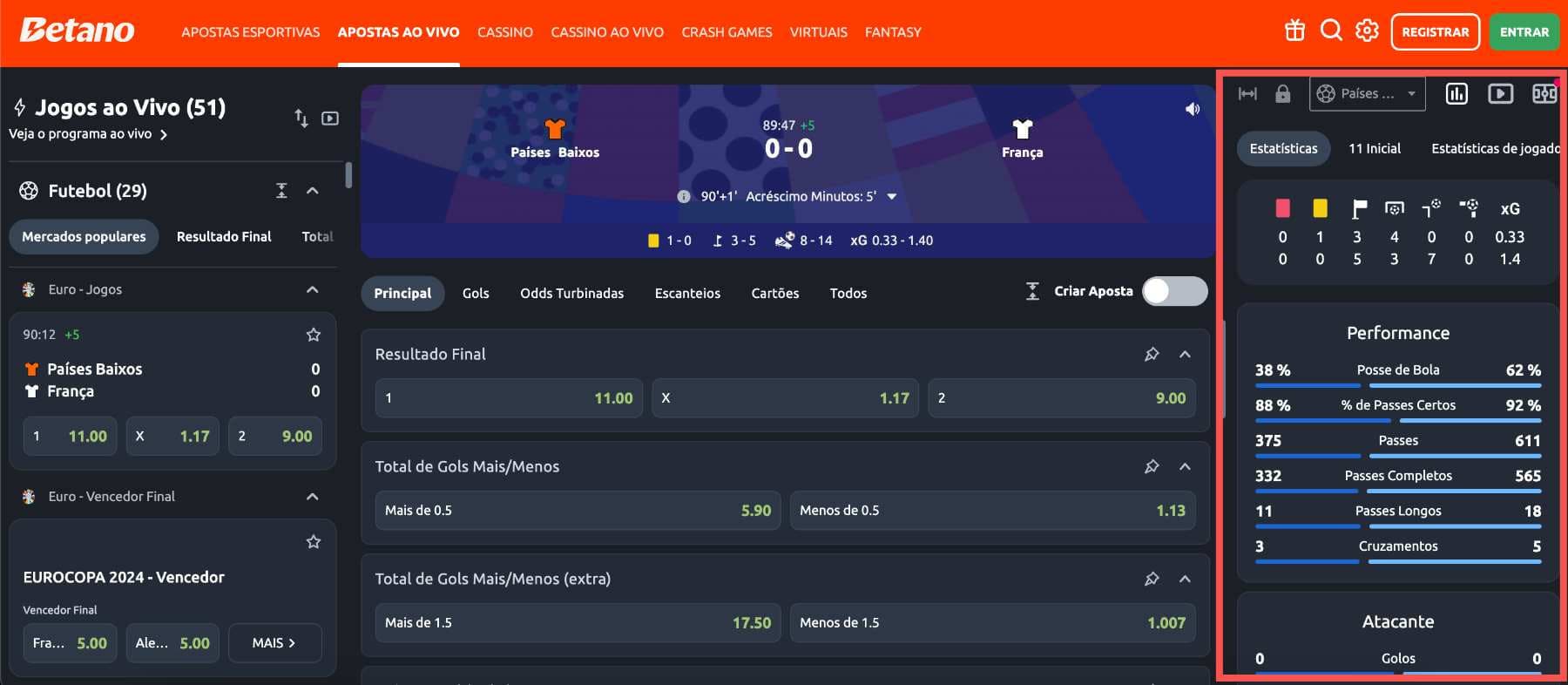Viewport: 1568px width, 685px height.
Task: Bet on Mais de 1.5 at 17.50
Action: [578, 623]
